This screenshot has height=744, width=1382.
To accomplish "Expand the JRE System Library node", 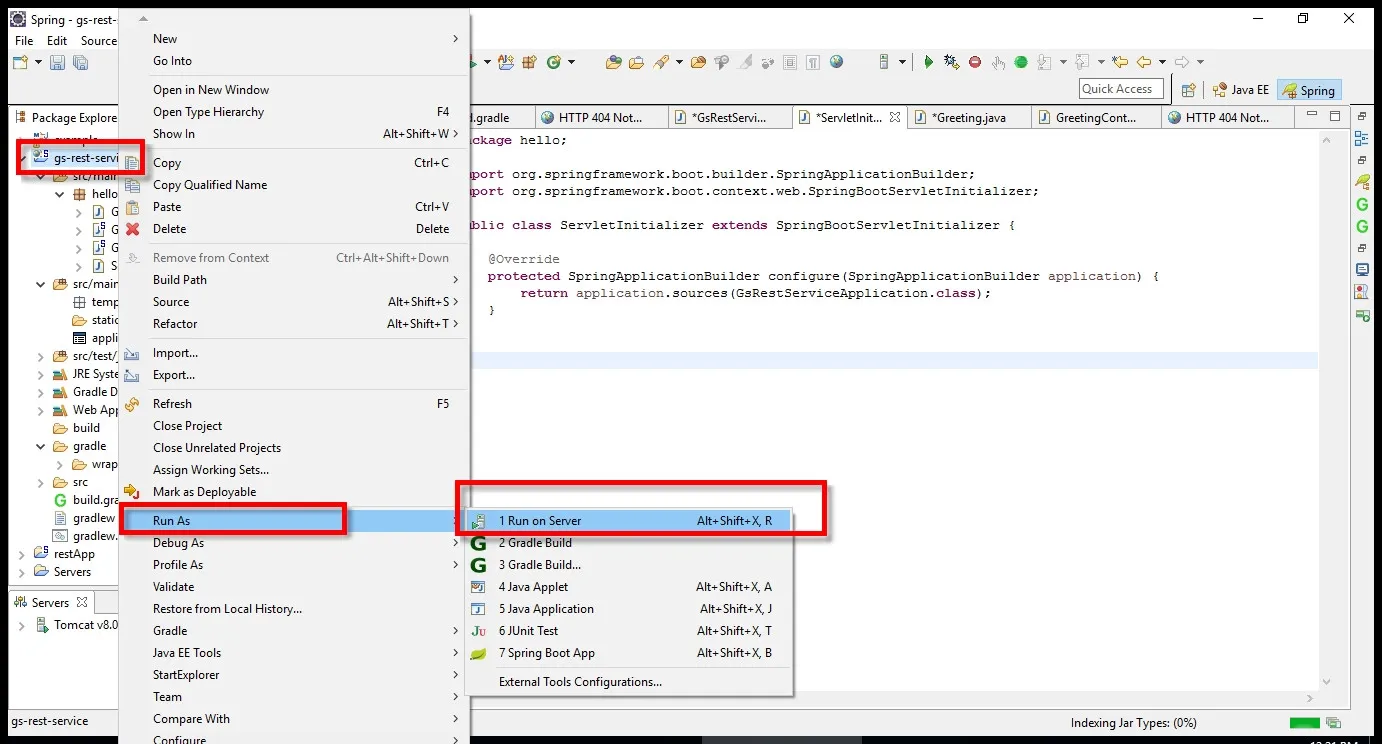I will click(41, 374).
